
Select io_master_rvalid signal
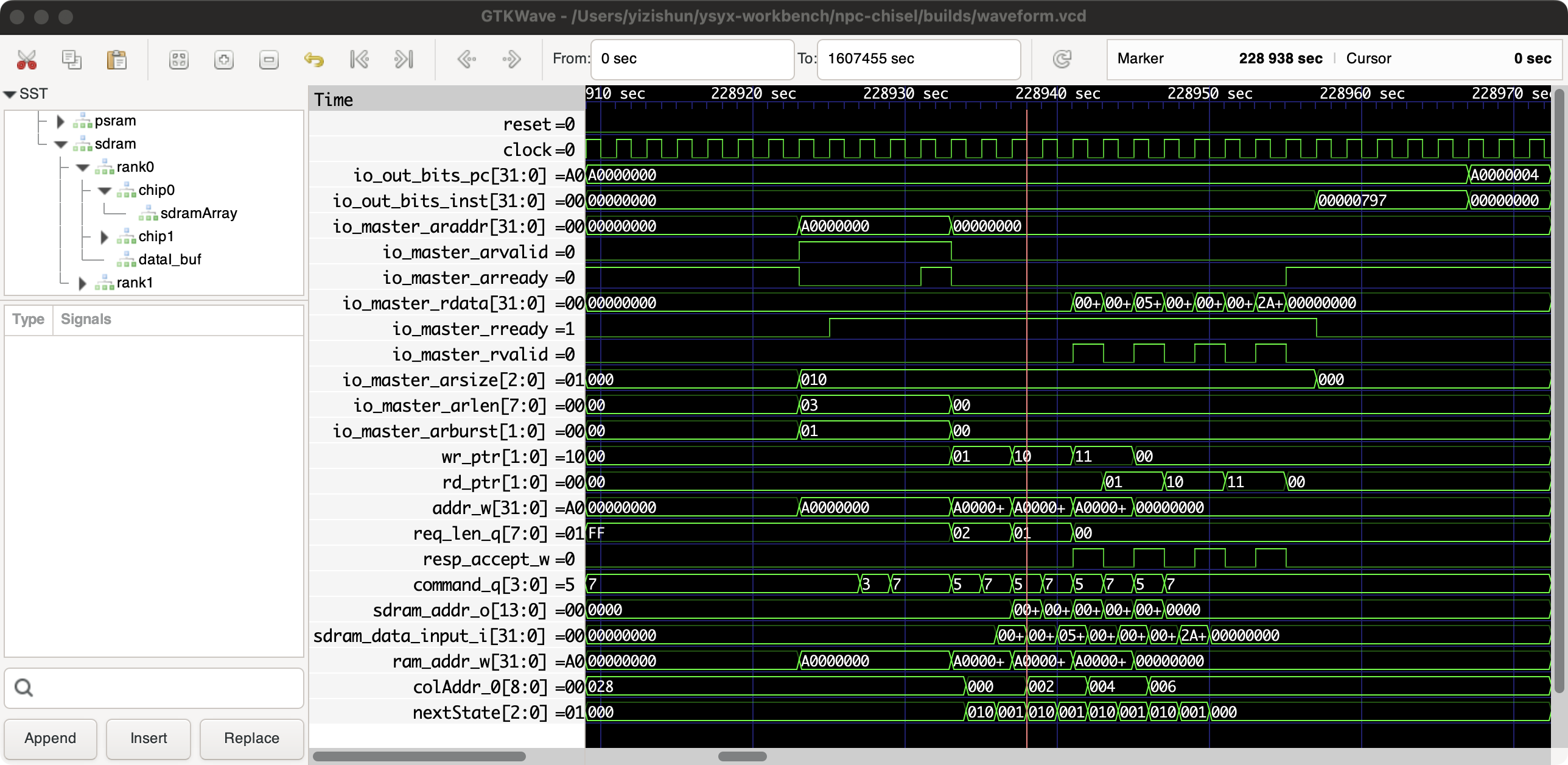pyautogui.click(x=447, y=354)
